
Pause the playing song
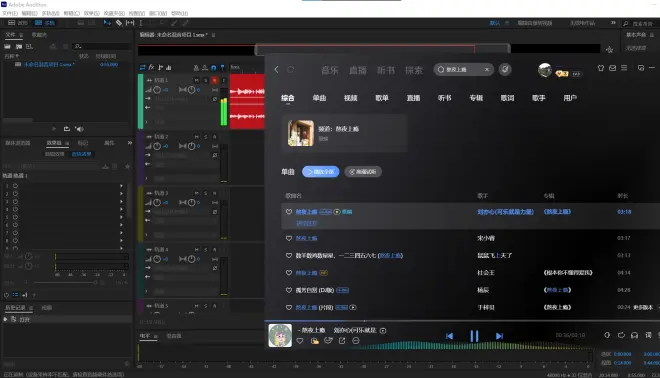[474, 336]
